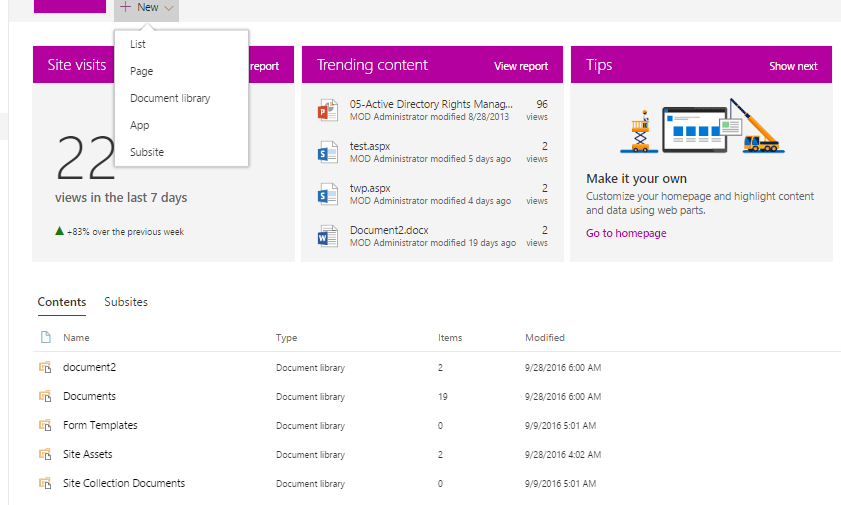
Task: Click the Word icon beside Document2.docx
Action: point(327,236)
